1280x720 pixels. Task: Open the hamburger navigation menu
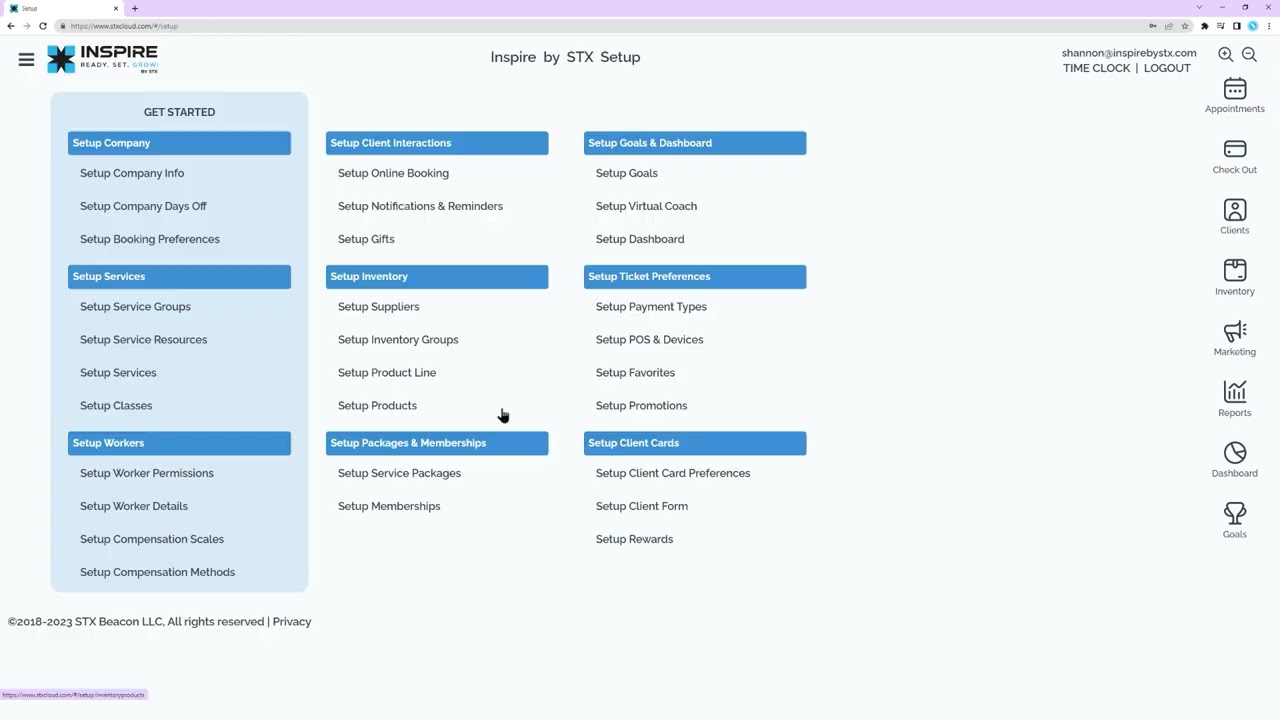(26, 60)
